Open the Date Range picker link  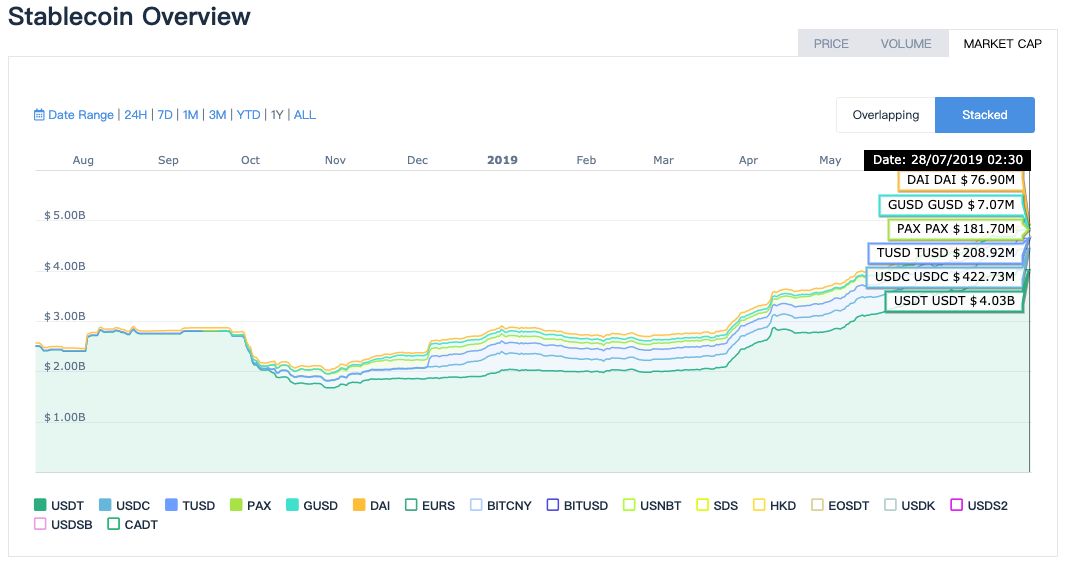point(81,115)
